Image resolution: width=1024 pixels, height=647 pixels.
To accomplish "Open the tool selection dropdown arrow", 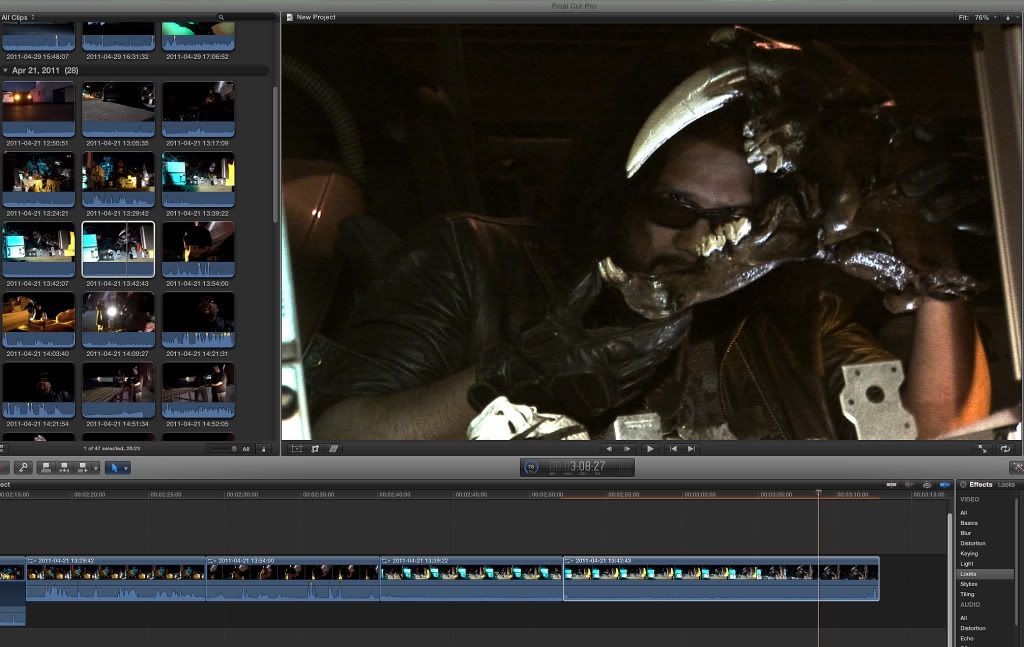I will coord(126,467).
